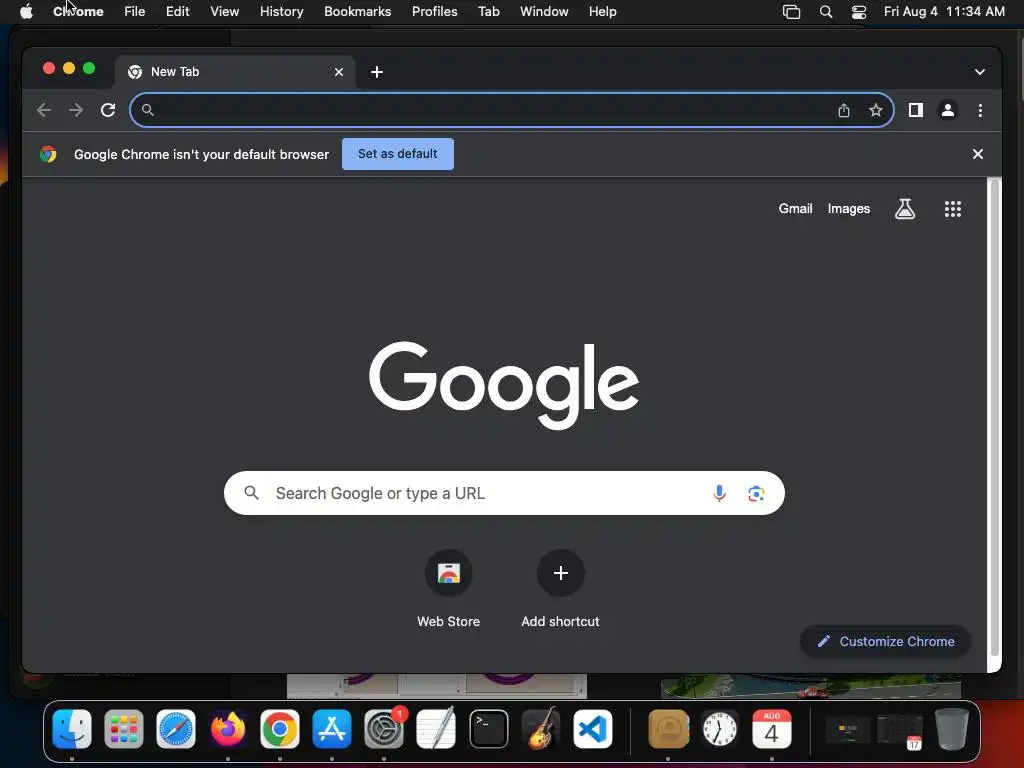Screen dimensions: 1024x768
Task: Open Terminal from the dock
Action: [x=488, y=729]
